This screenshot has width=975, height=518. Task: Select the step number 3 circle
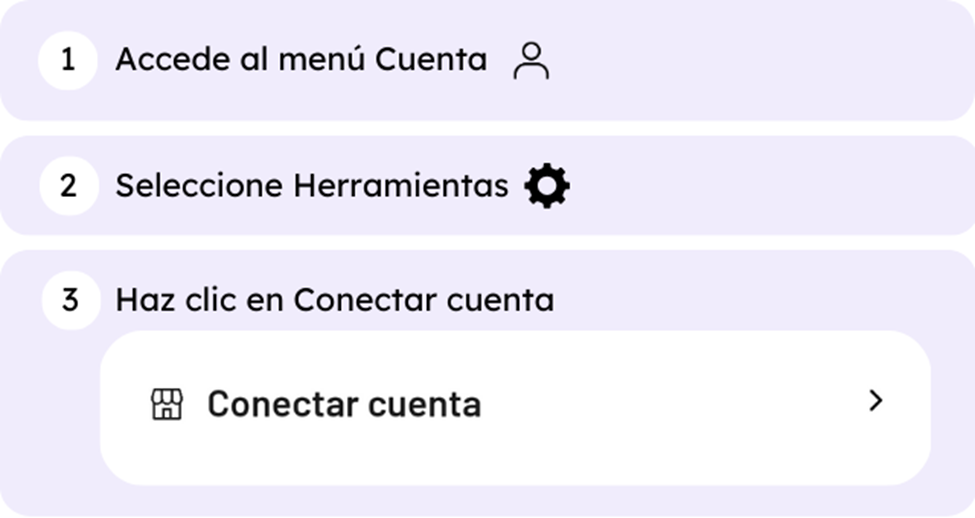tap(71, 300)
